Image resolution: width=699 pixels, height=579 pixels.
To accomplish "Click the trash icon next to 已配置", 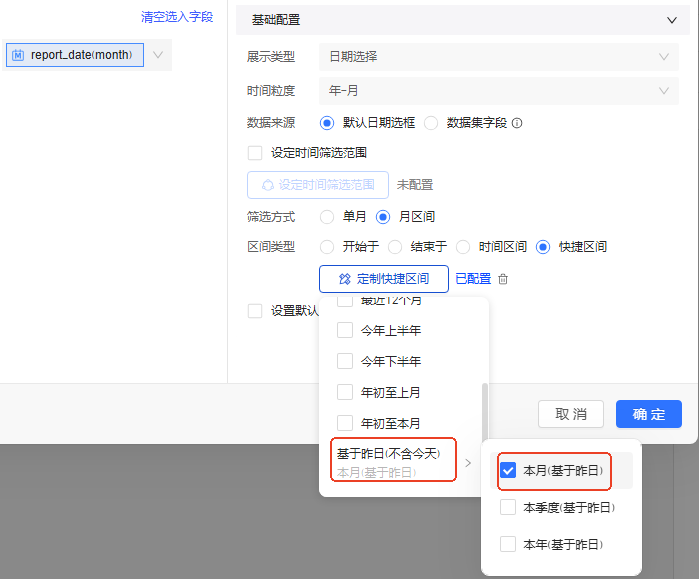I will point(503,279).
